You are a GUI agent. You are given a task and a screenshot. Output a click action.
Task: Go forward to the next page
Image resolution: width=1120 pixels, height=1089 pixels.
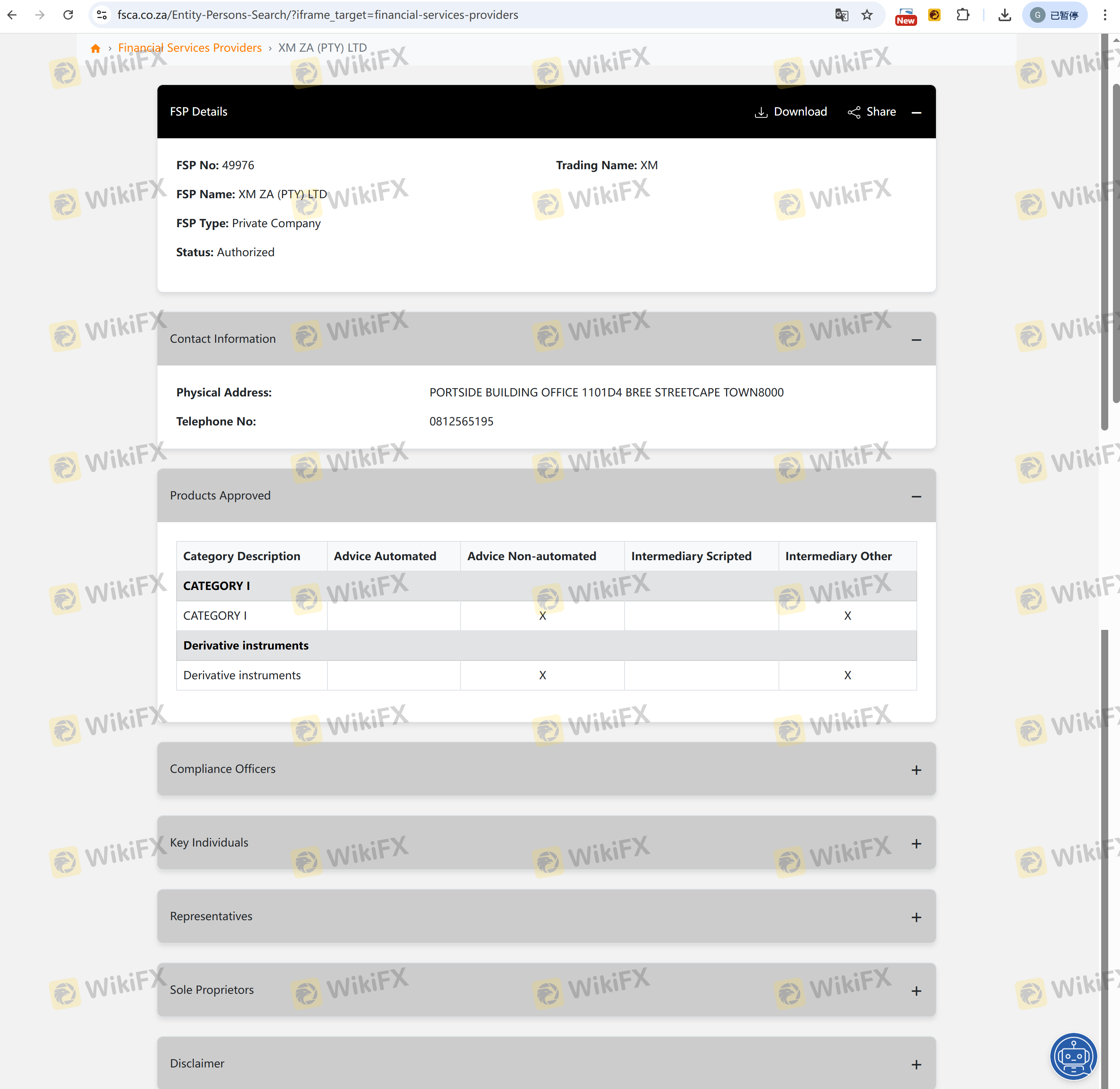click(x=40, y=15)
